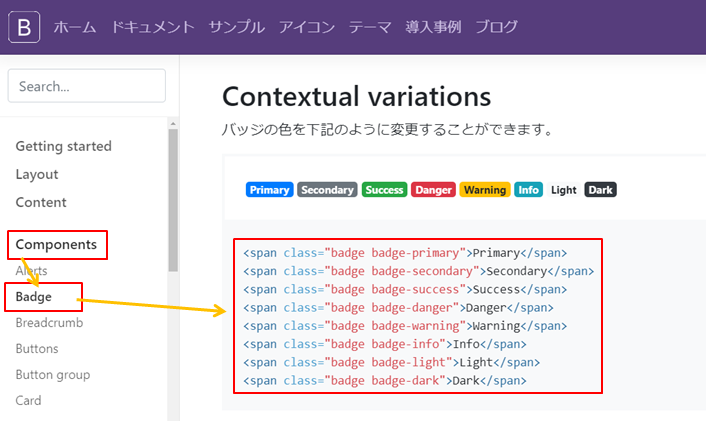Visit the ブログ nav link
The image size is (706, 421).
[x=497, y=27]
